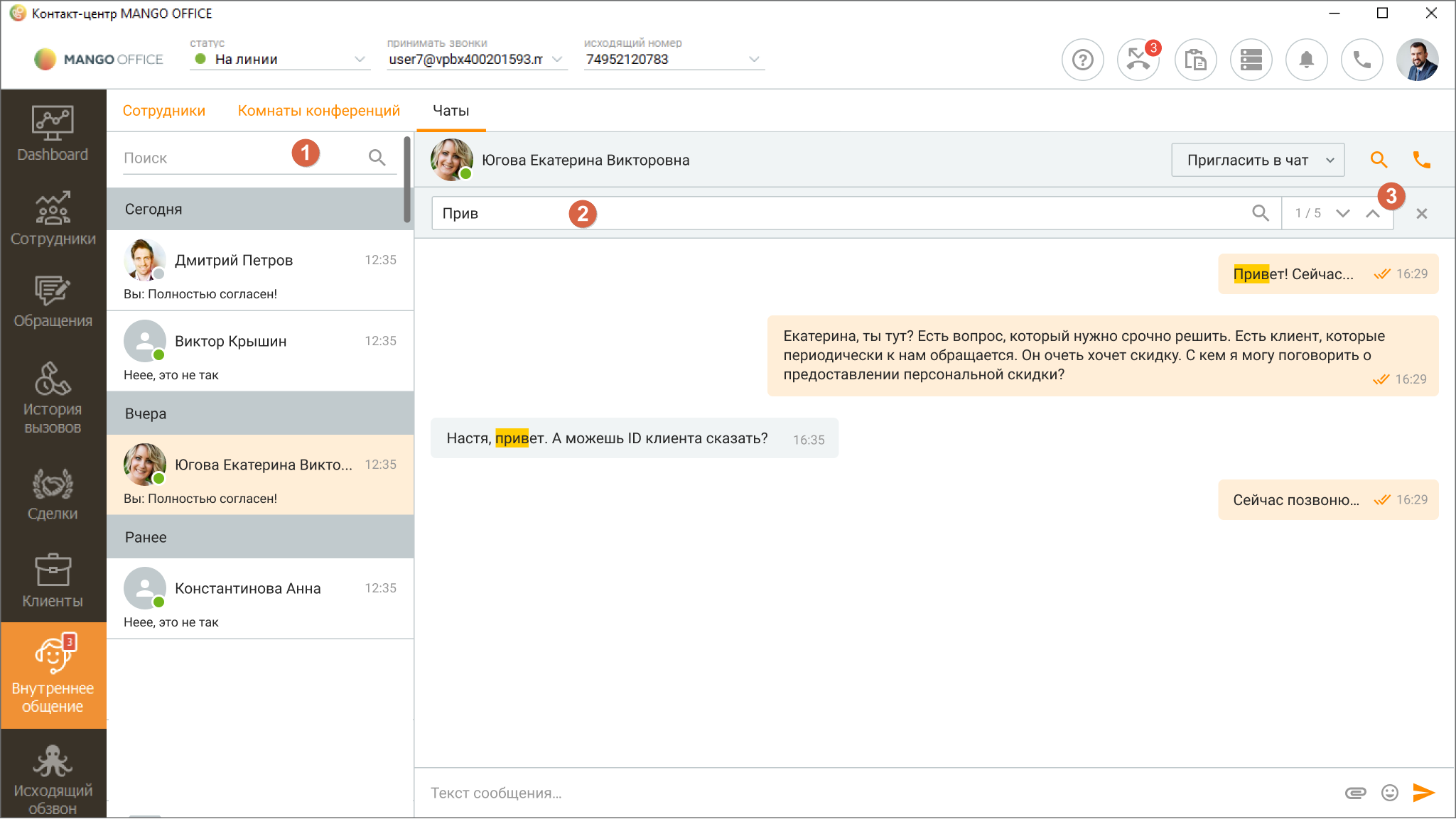The width and height of the screenshot is (1456, 819).
Task: Go to previous search result chevron up
Action: pos(1372,213)
